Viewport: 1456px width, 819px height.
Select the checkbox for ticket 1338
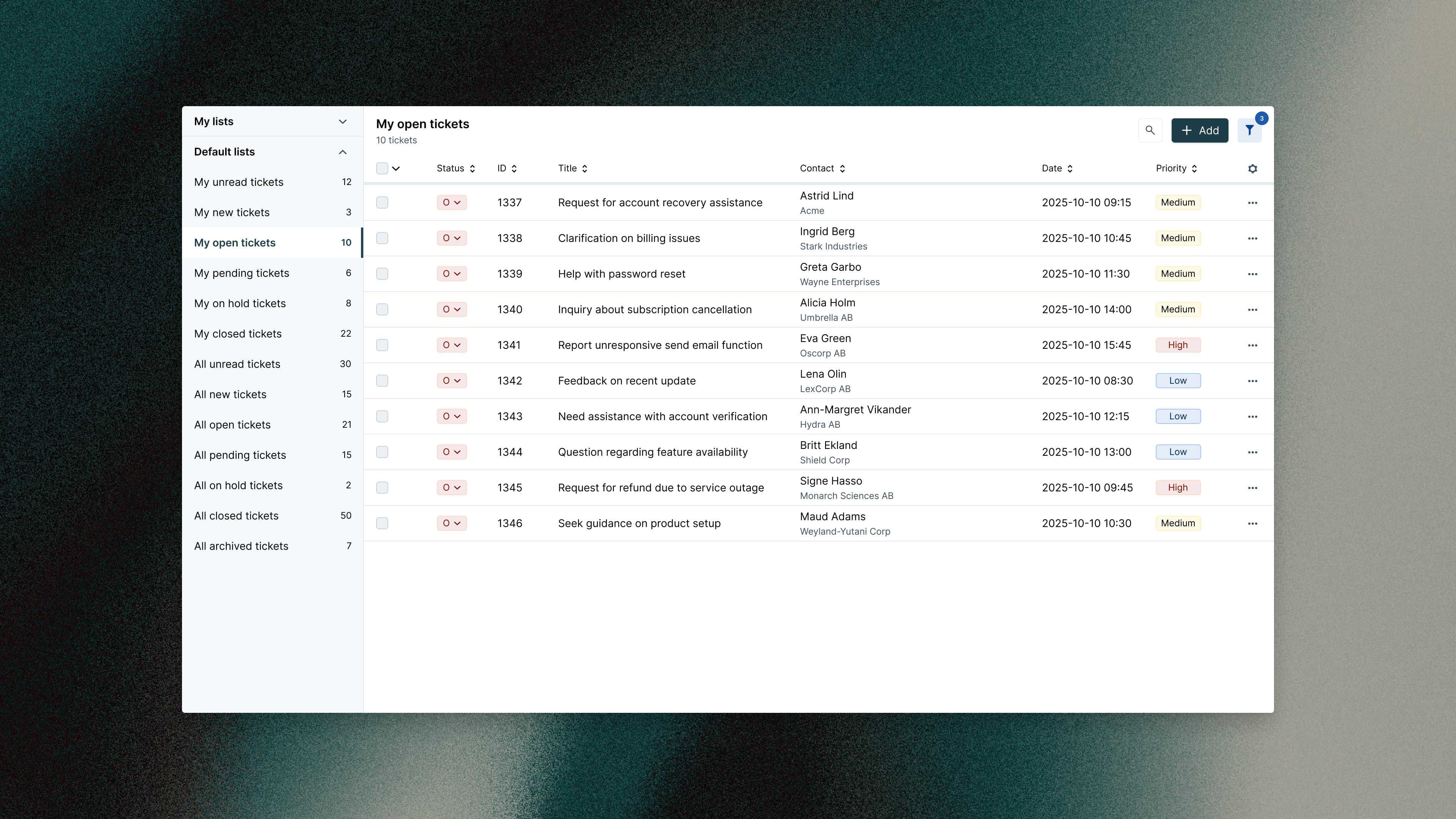click(x=382, y=238)
